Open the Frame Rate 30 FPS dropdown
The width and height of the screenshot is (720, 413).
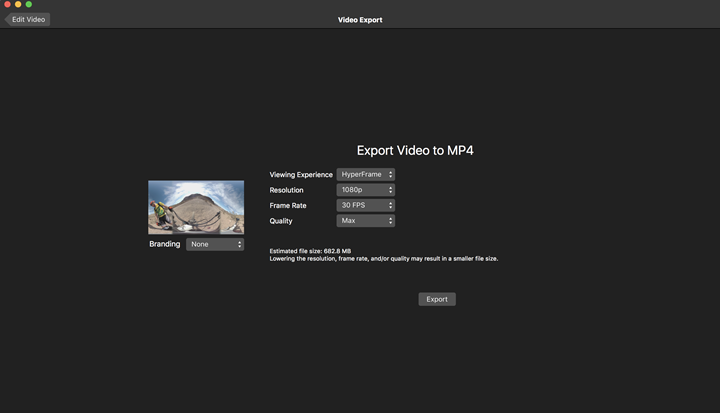(x=366, y=205)
